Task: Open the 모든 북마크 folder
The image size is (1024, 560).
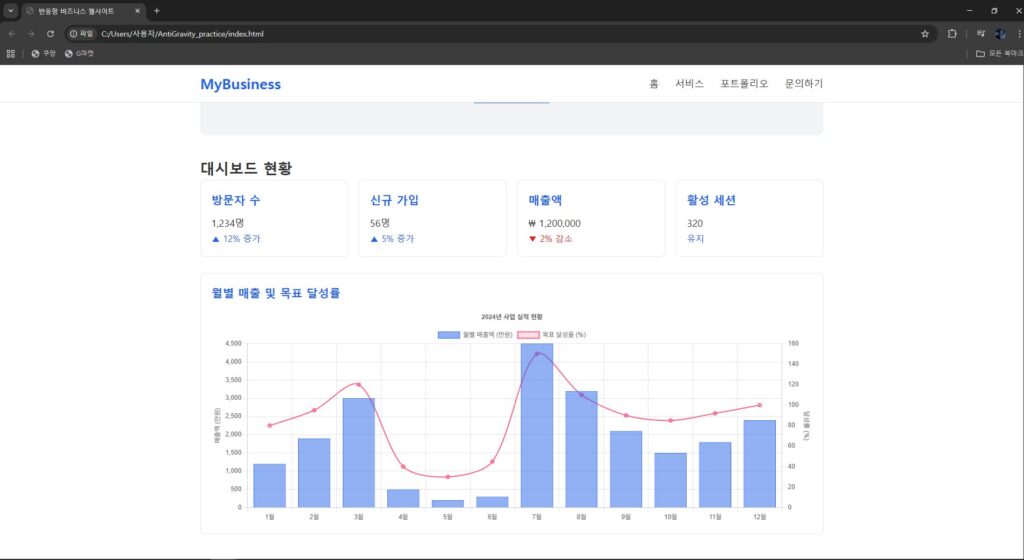Action: pos(999,54)
